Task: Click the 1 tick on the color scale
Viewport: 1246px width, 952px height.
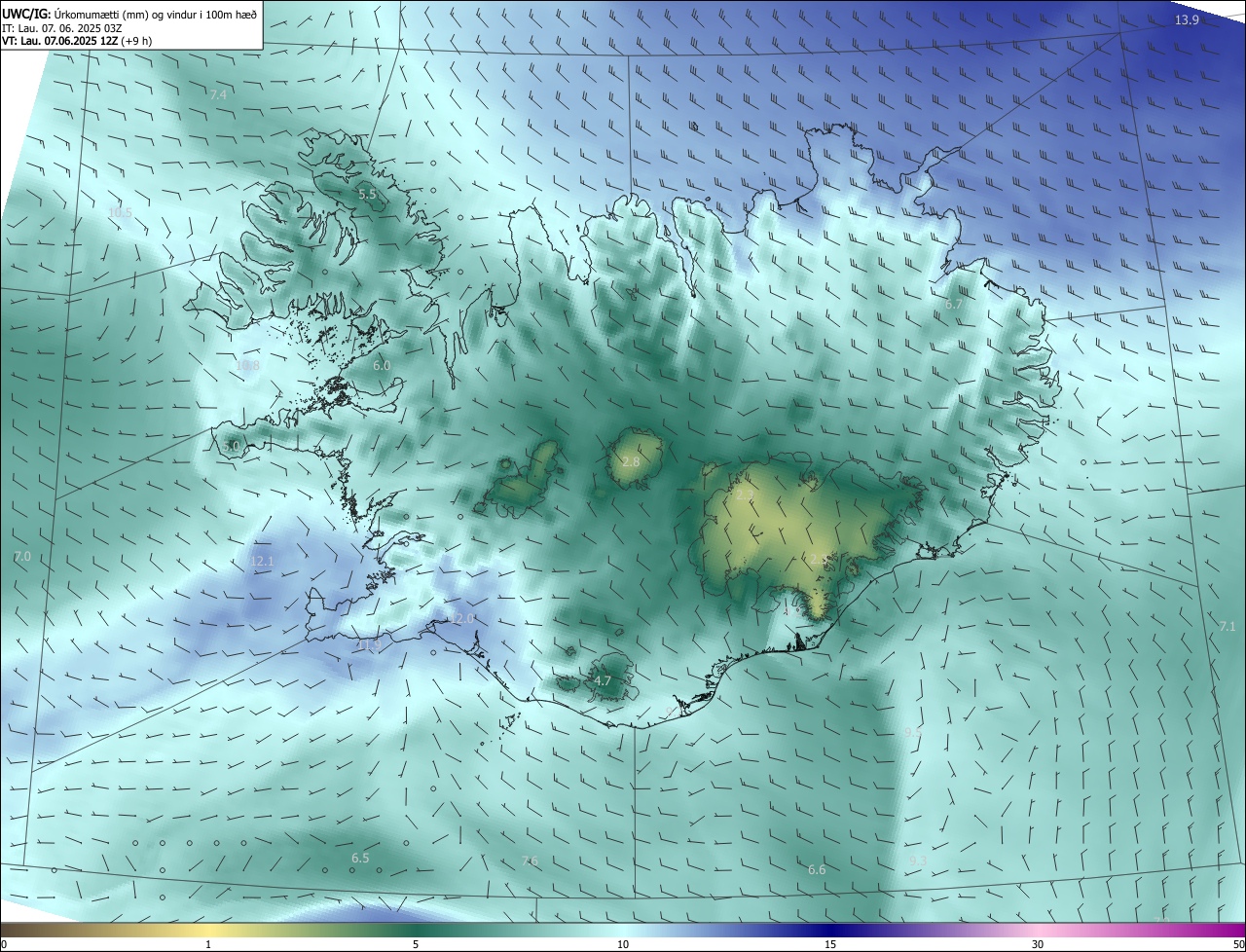Action: 208,944
